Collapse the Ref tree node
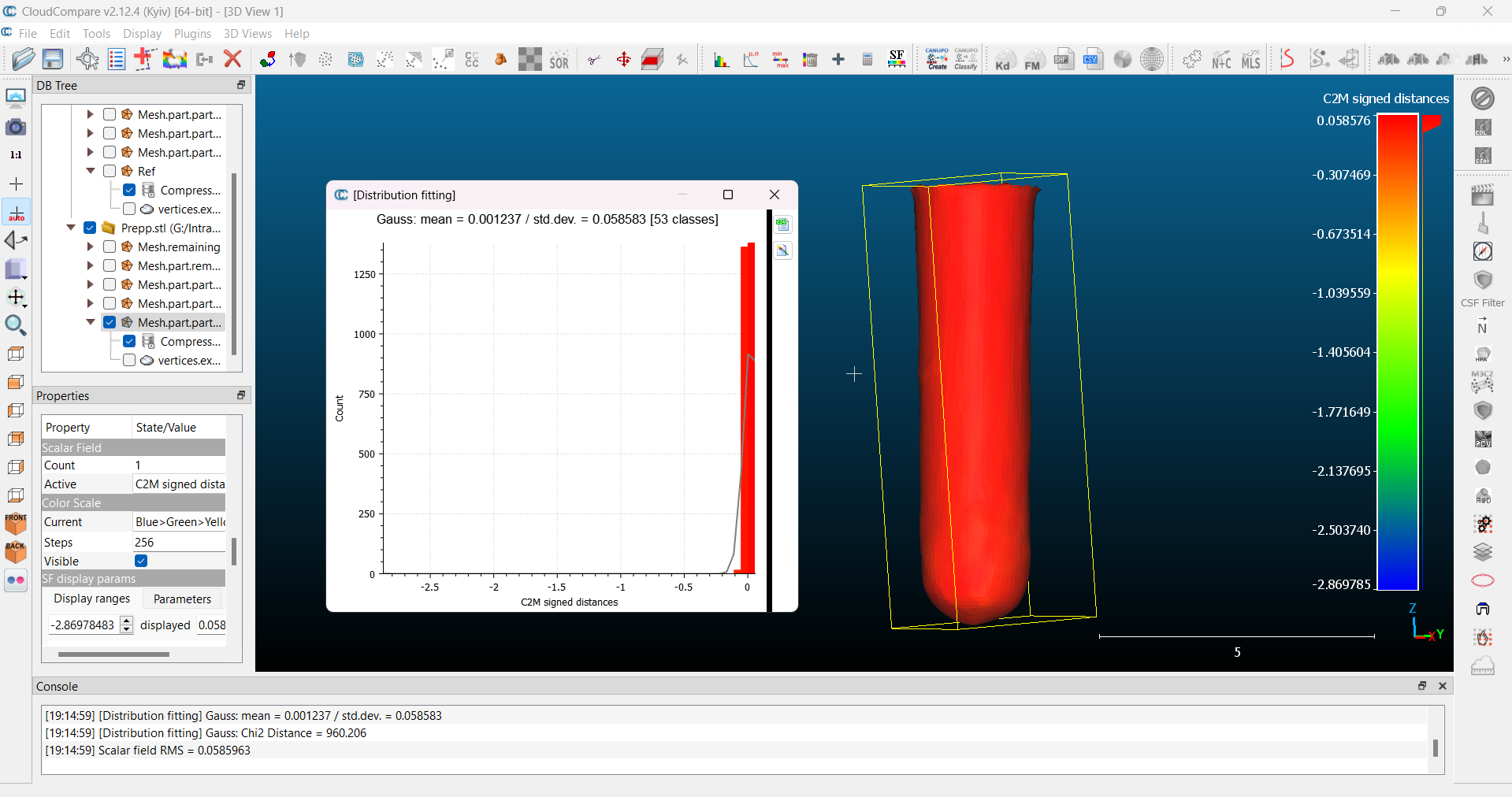Viewport: 1512px width, 797px height. click(91, 171)
